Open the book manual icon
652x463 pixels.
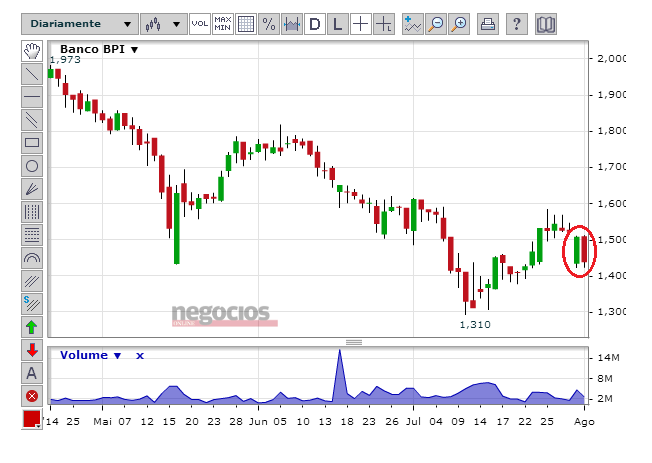546,24
